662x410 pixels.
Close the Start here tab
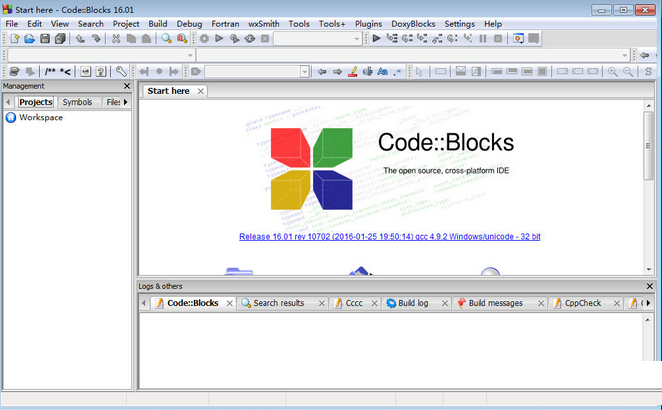(201, 91)
